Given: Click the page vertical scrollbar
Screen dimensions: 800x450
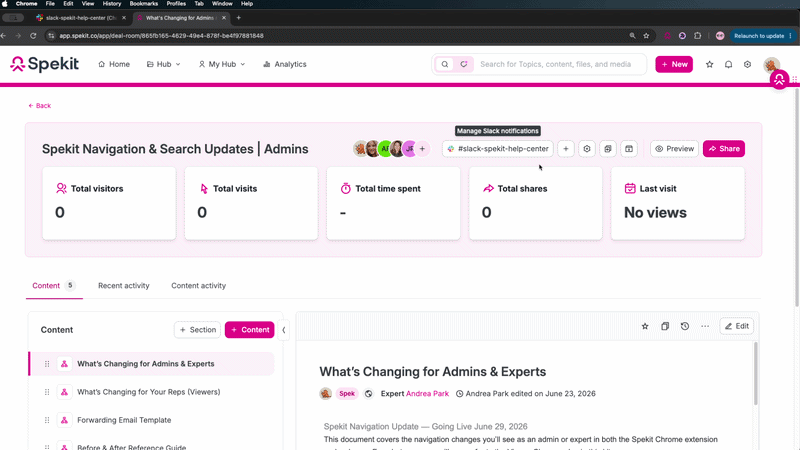Looking at the screenshot, I should pos(796,198).
